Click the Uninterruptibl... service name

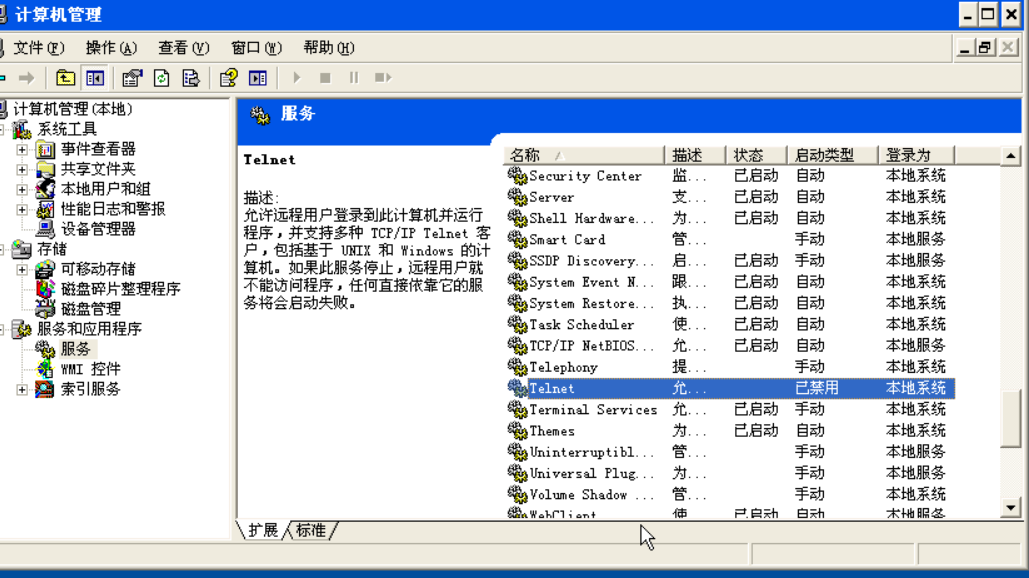coord(592,452)
